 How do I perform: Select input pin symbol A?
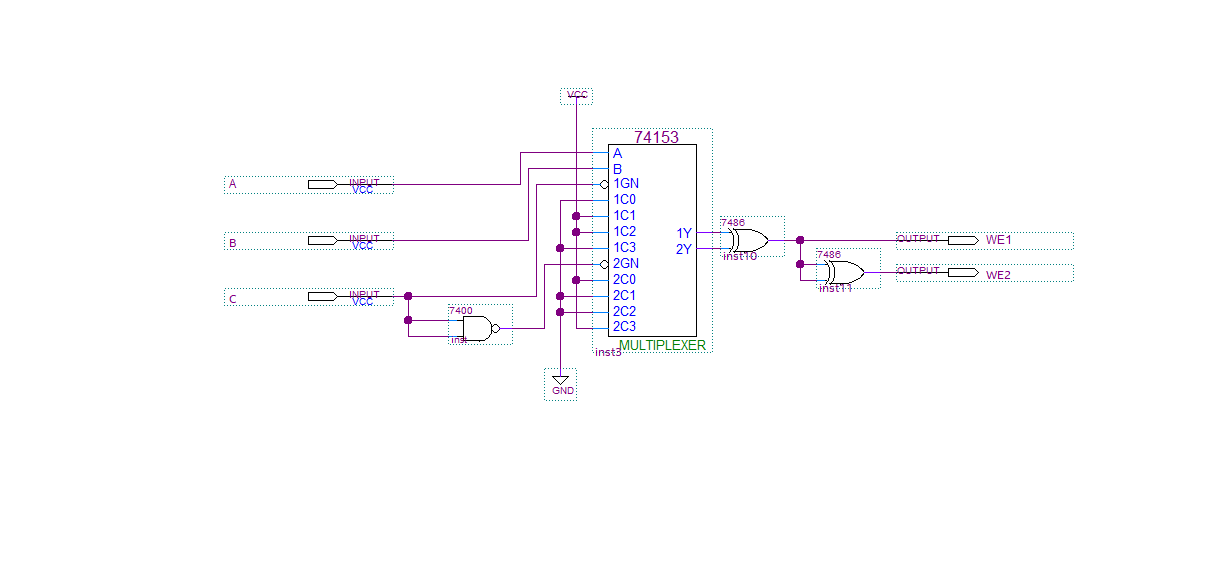pyautogui.click(x=322, y=185)
